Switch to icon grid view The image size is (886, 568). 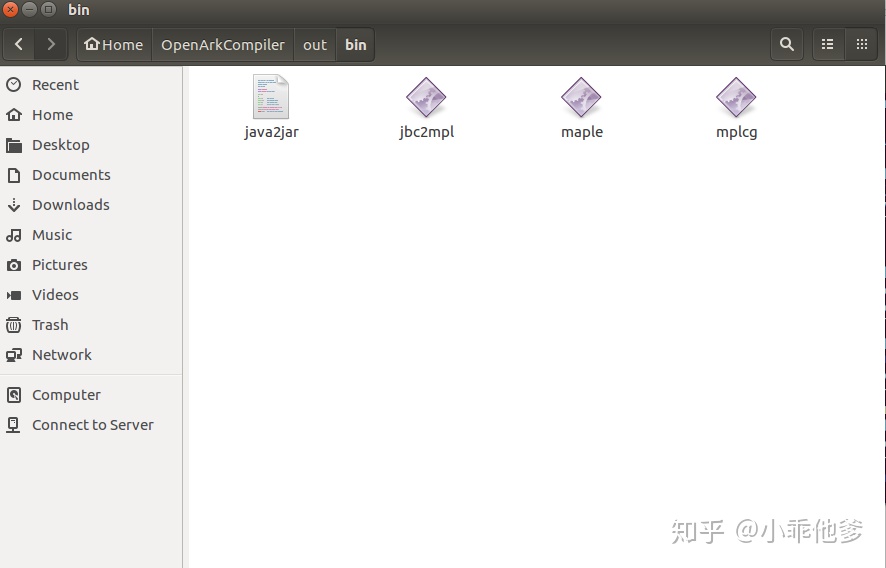[861, 44]
